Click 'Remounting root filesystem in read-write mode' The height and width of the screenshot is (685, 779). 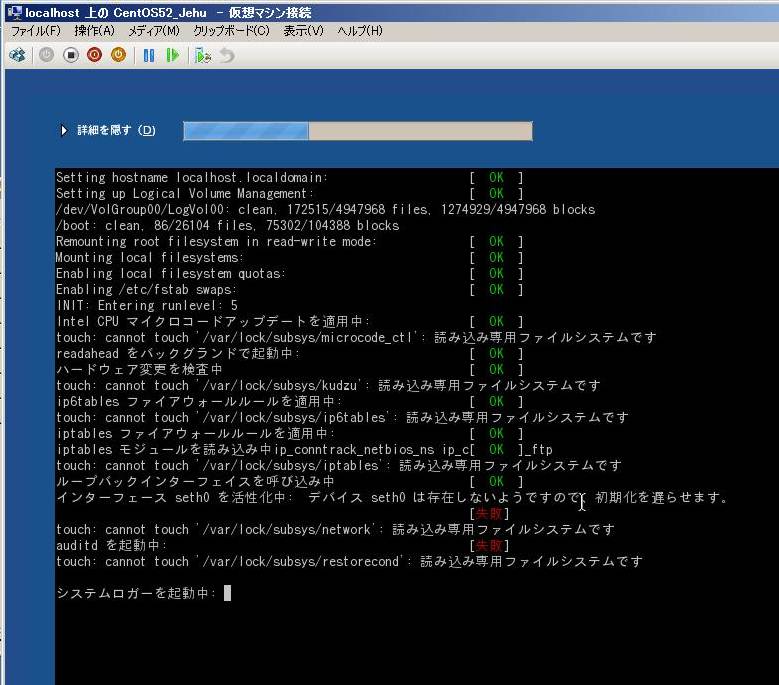point(217,241)
